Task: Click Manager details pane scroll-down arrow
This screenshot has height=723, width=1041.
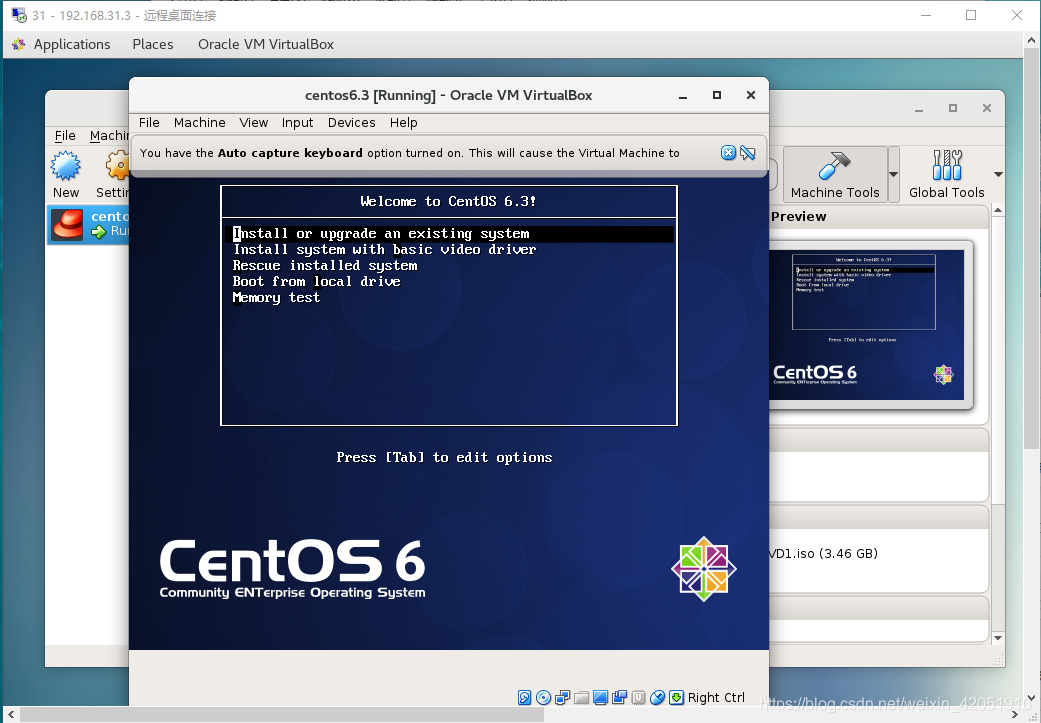Action: [x=997, y=638]
